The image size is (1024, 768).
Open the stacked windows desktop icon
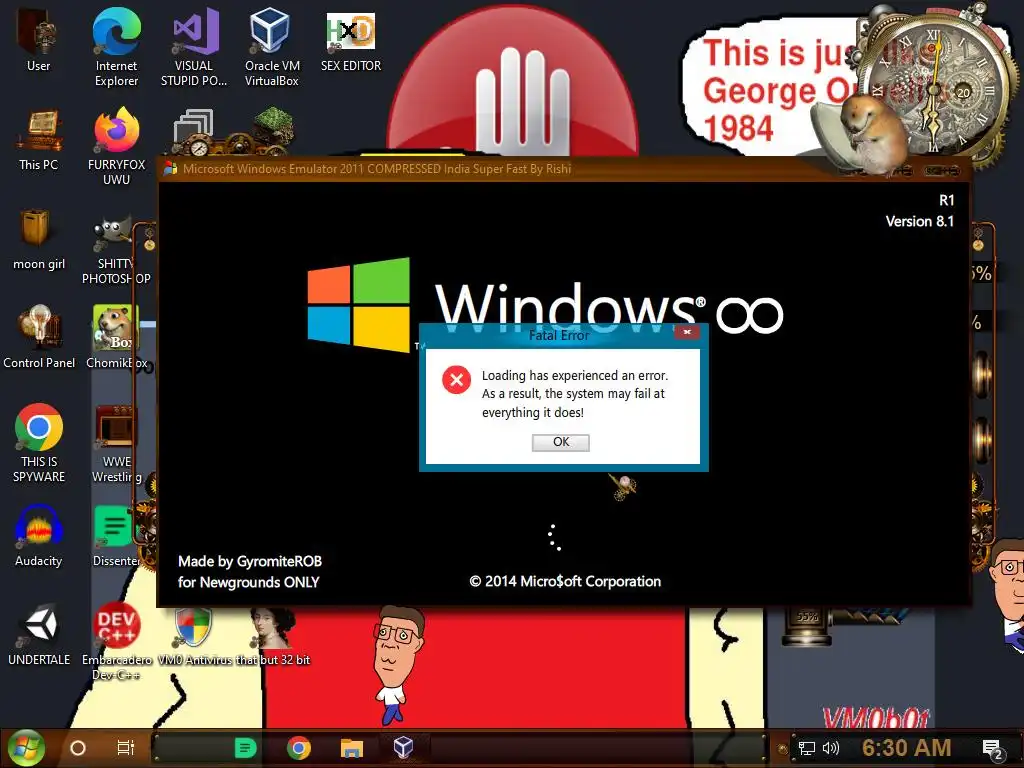pos(194,132)
